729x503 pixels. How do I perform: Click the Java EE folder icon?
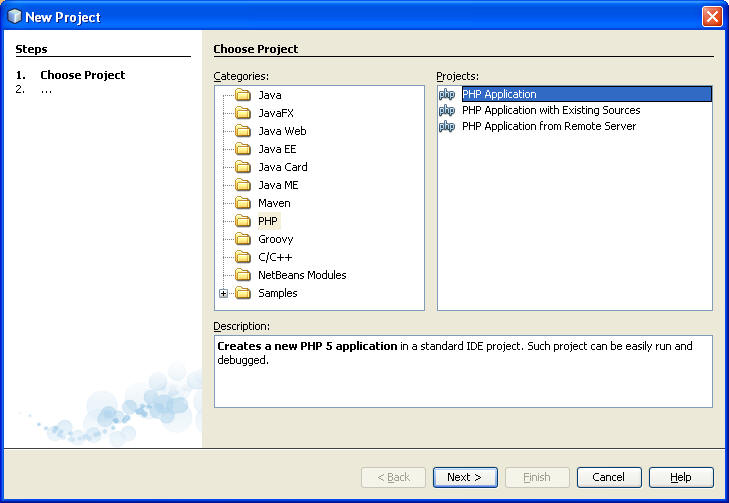click(243, 149)
